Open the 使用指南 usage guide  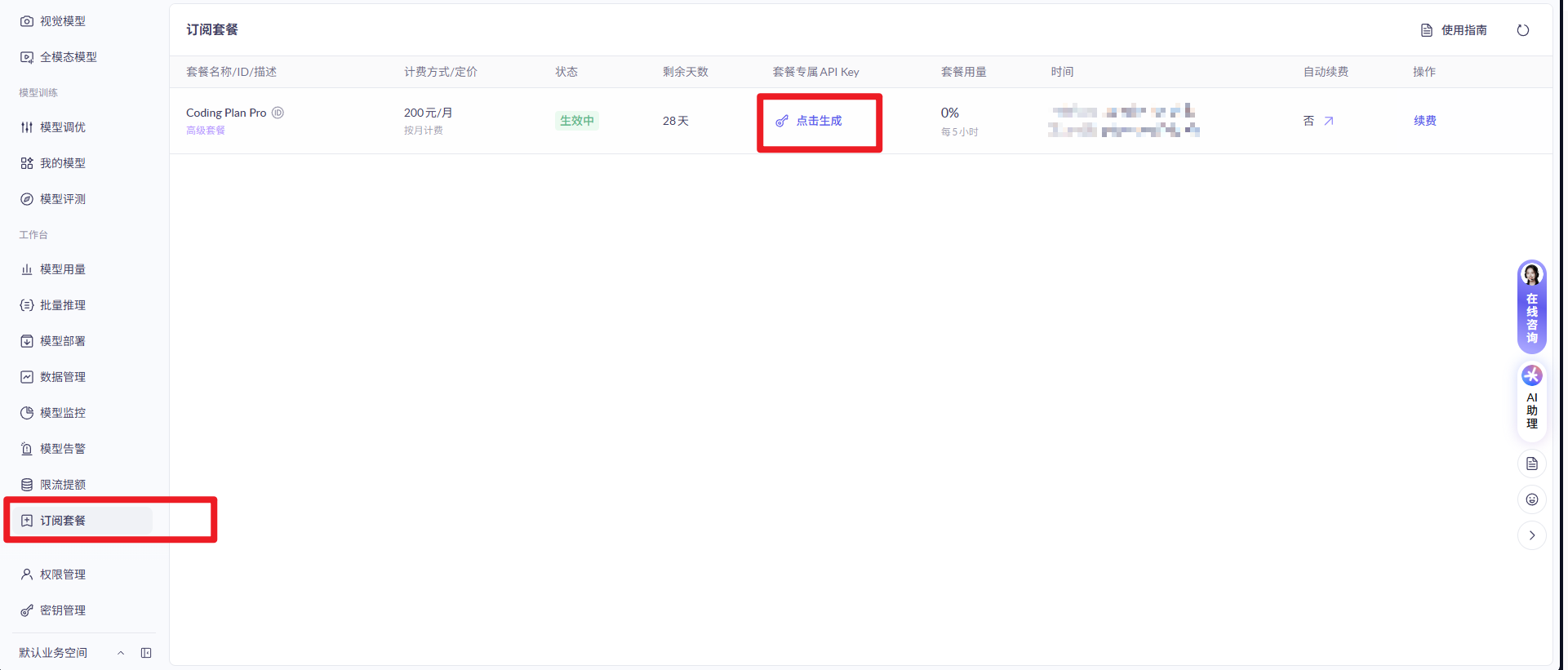tap(1454, 30)
